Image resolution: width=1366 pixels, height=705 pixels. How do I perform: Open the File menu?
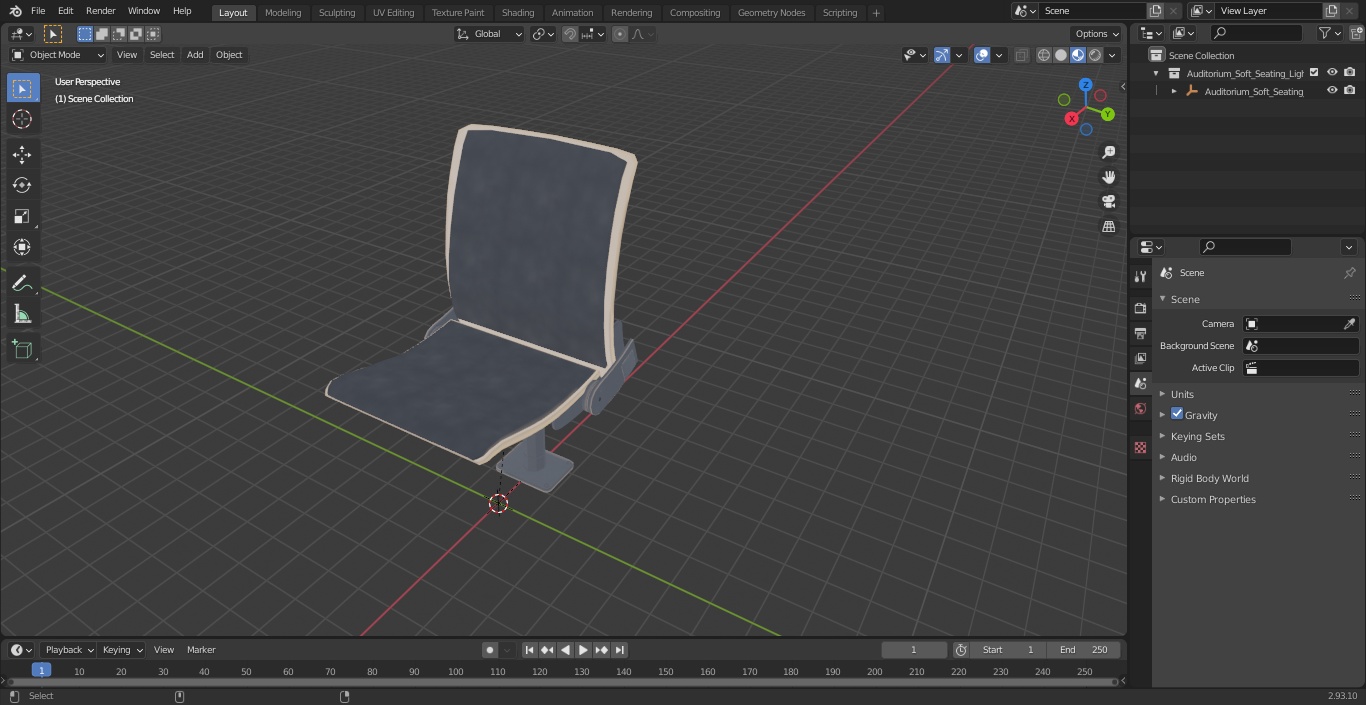pyautogui.click(x=38, y=11)
